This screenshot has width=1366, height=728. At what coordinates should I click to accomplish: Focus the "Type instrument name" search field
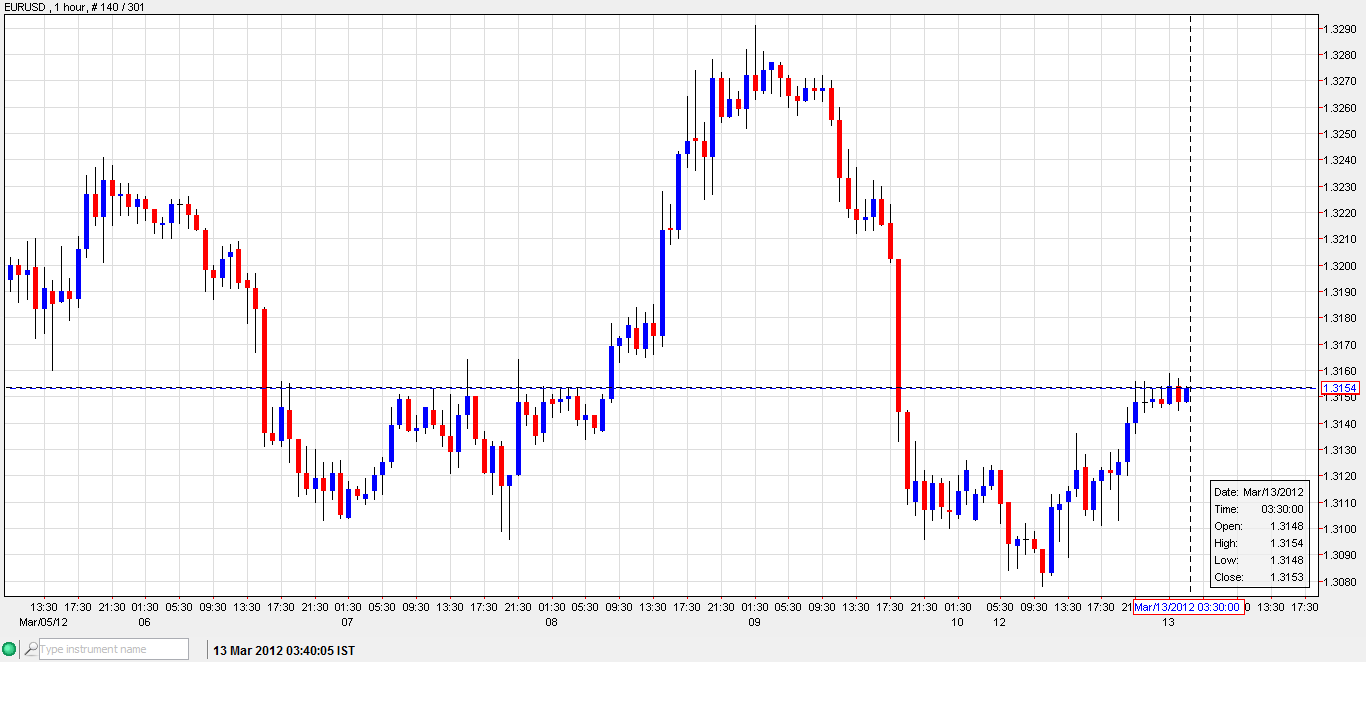coord(113,650)
